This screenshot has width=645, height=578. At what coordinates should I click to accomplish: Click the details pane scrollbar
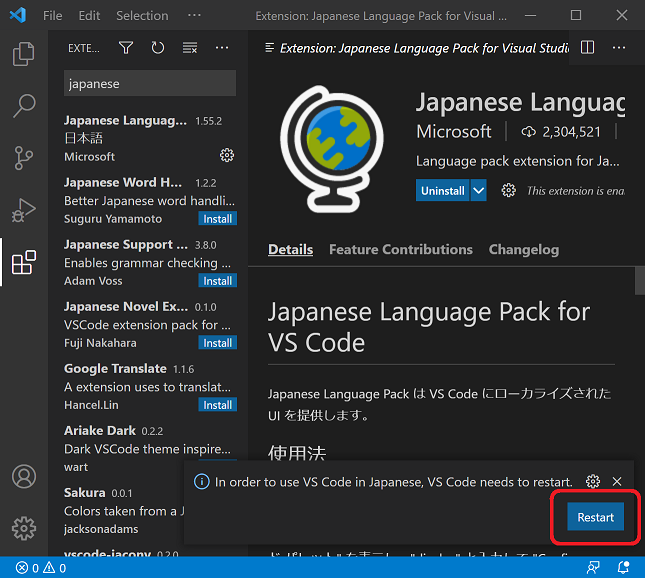[640, 281]
